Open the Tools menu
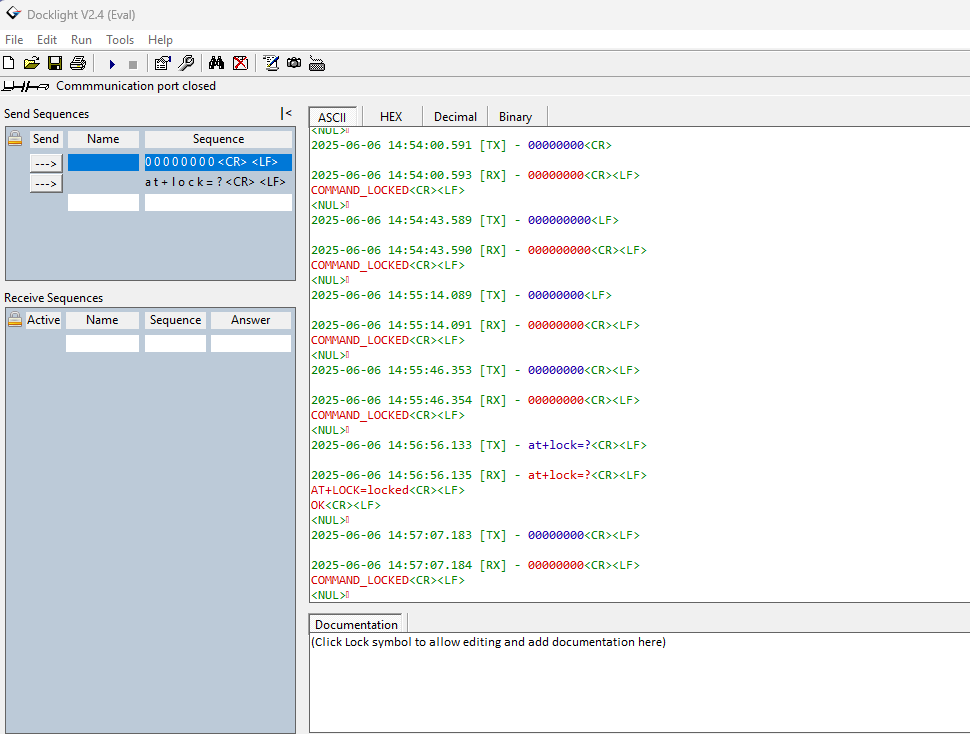This screenshot has height=734, width=970. point(120,40)
